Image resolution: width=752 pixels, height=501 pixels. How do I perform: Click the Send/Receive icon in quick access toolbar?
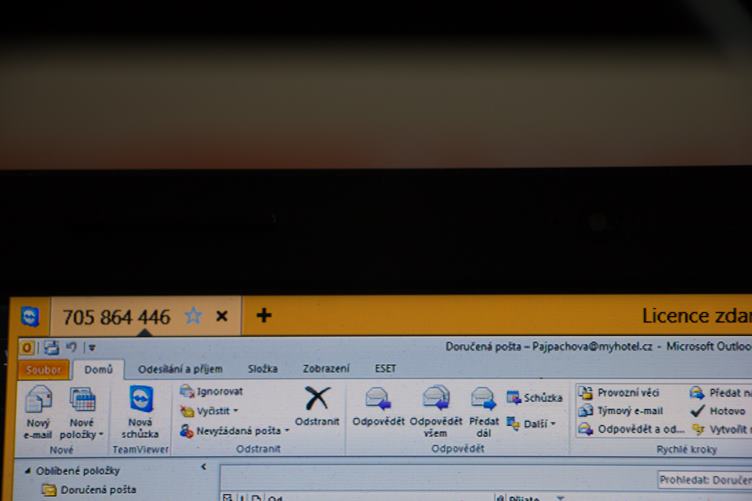point(51,347)
